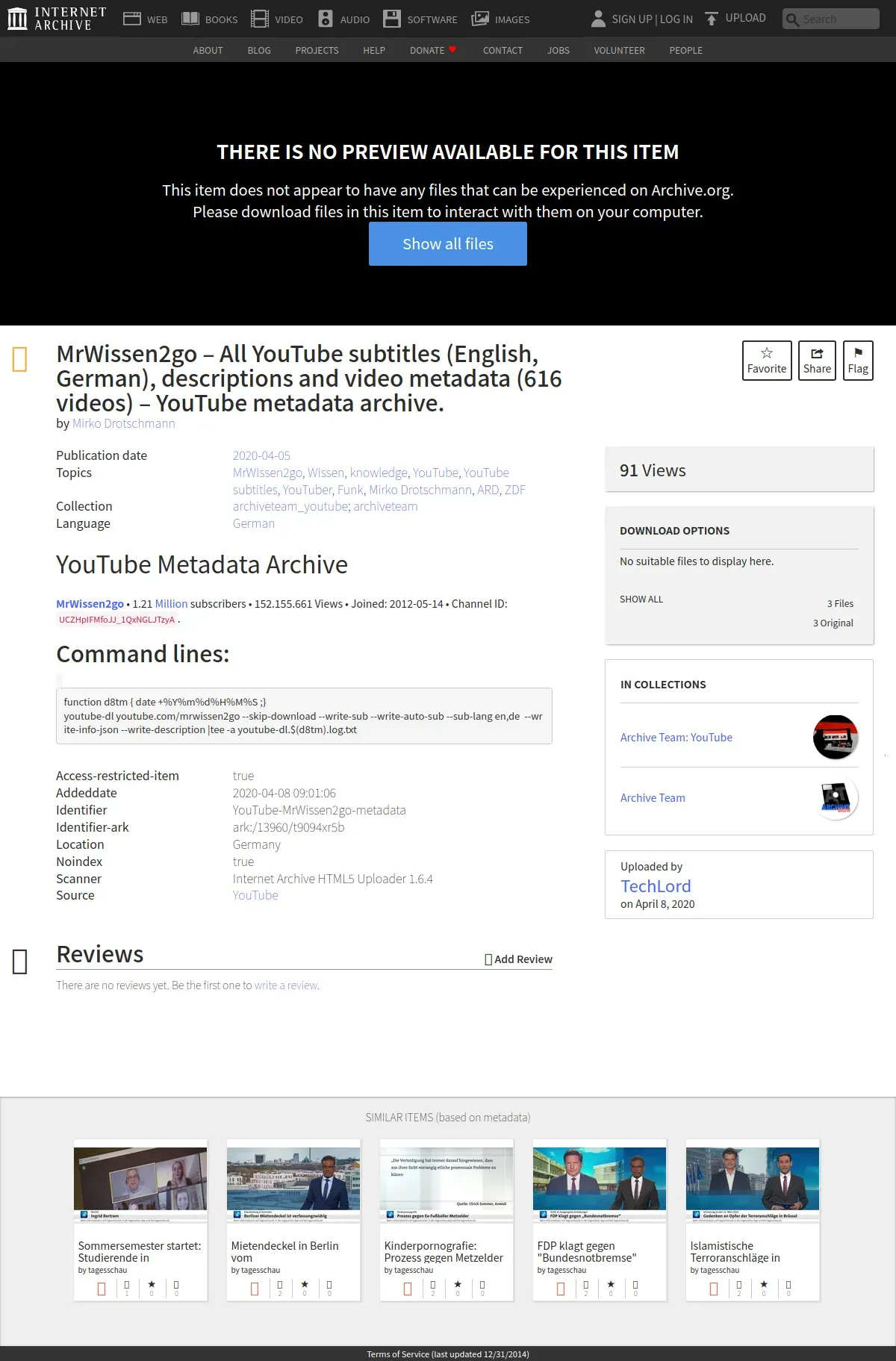Click the item type icon beside the title
Viewport: 896px width, 1361px height.
pyautogui.click(x=20, y=359)
